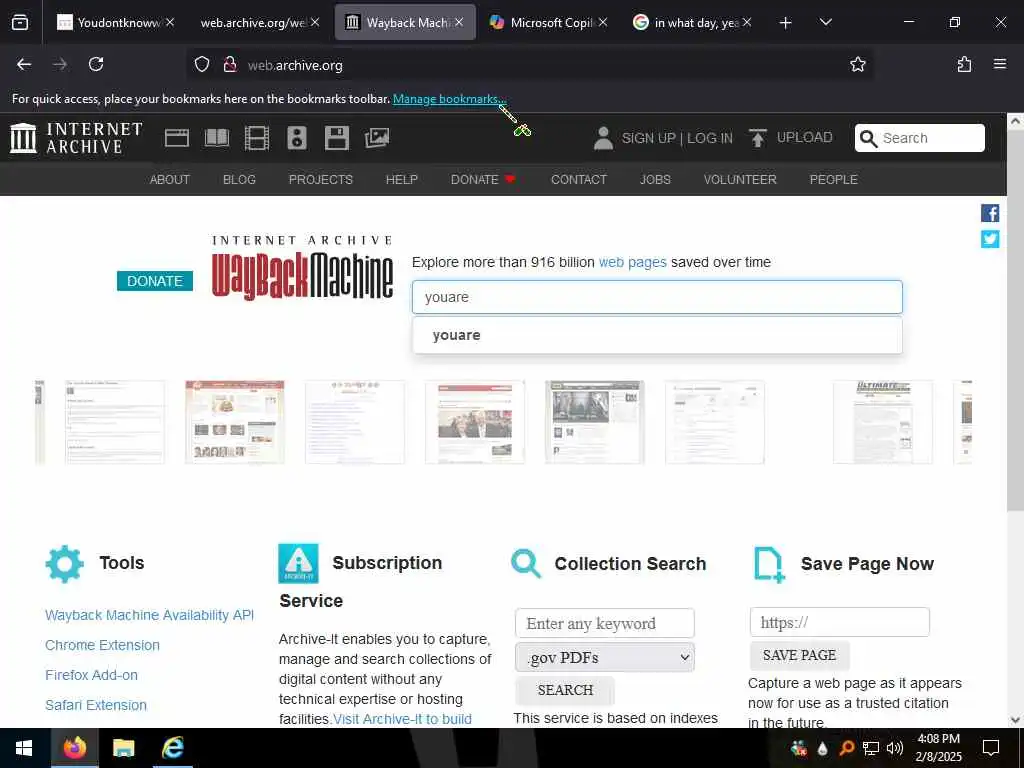Viewport: 1024px width, 768px height.
Task: Open Firefox extensions puzzle icon
Action: (x=964, y=64)
